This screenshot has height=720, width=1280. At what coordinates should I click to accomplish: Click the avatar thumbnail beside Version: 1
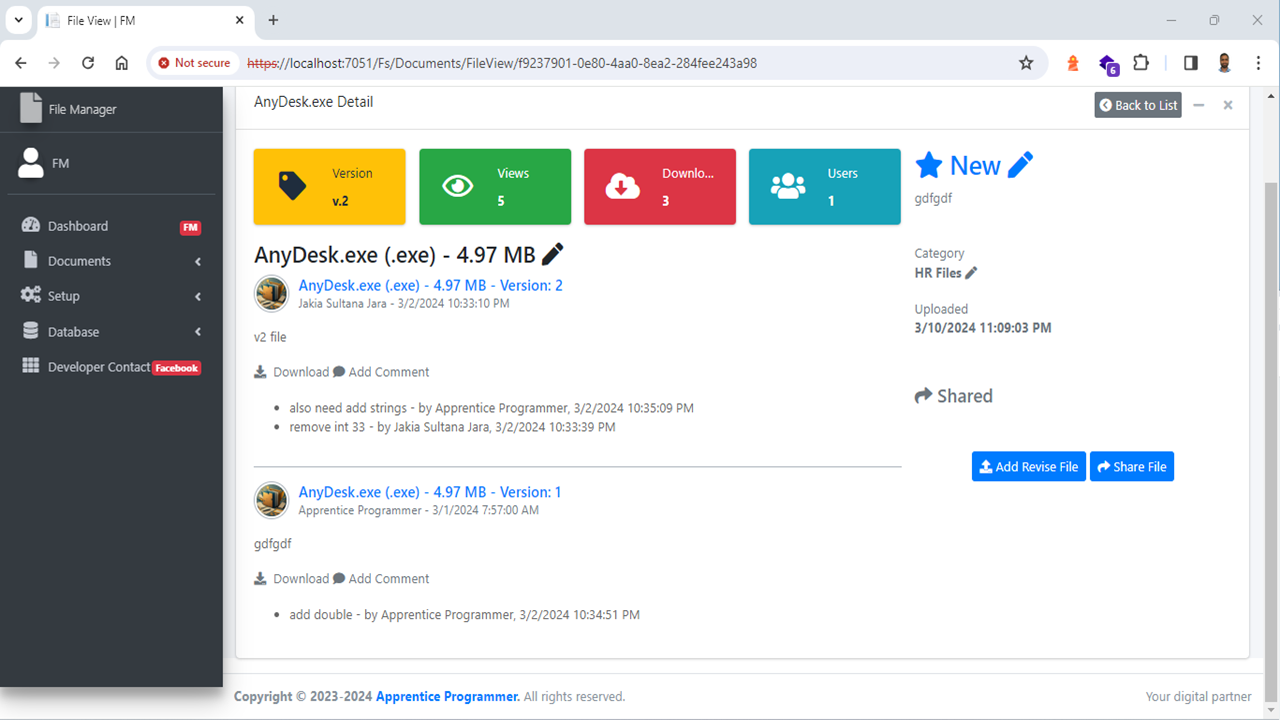coord(272,500)
